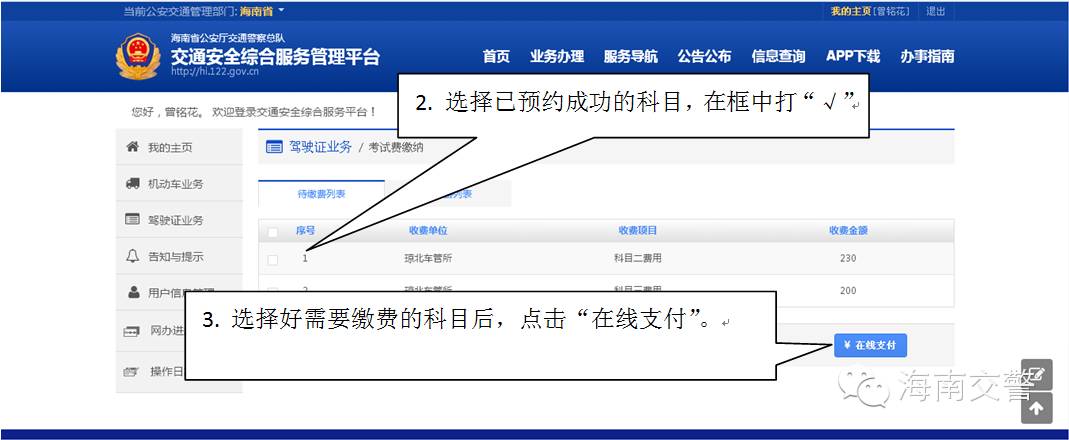Switch to the 待缴费列表 tab
The width and height of the screenshot is (1069, 440).
[x=321, y=194]
